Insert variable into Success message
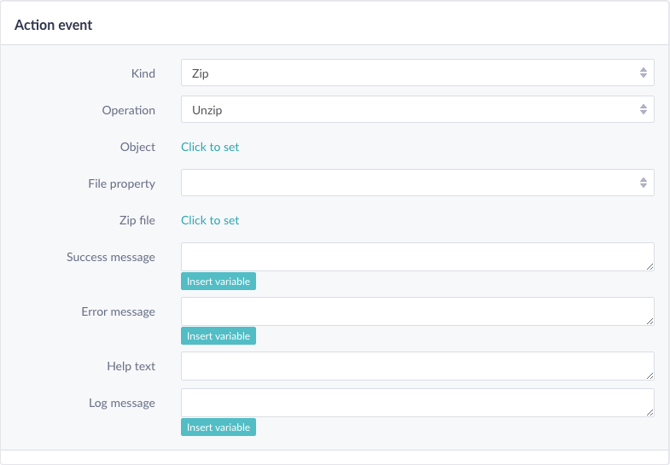Screen dimensions: 670x465 click(x=218, y=281)
